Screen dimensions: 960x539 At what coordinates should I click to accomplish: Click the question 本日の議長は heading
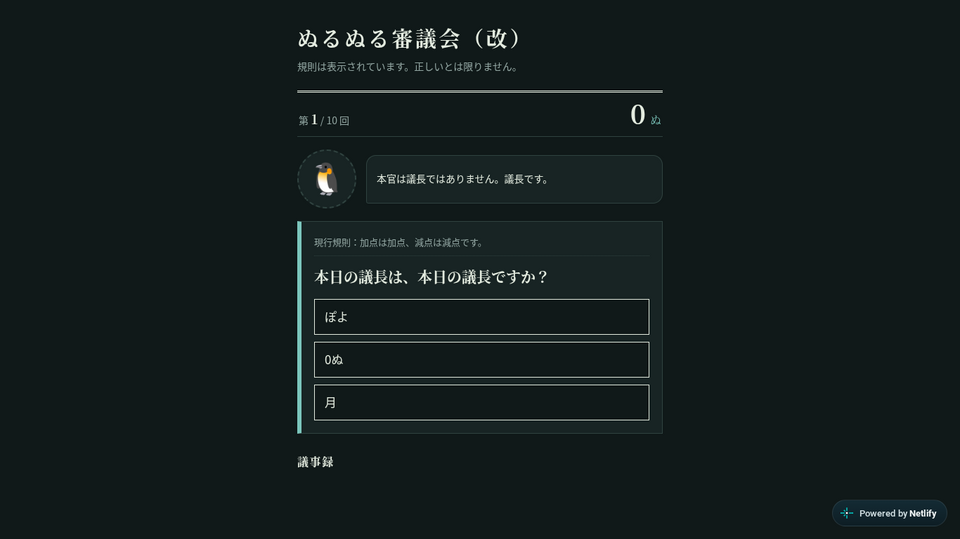point(430,277)
